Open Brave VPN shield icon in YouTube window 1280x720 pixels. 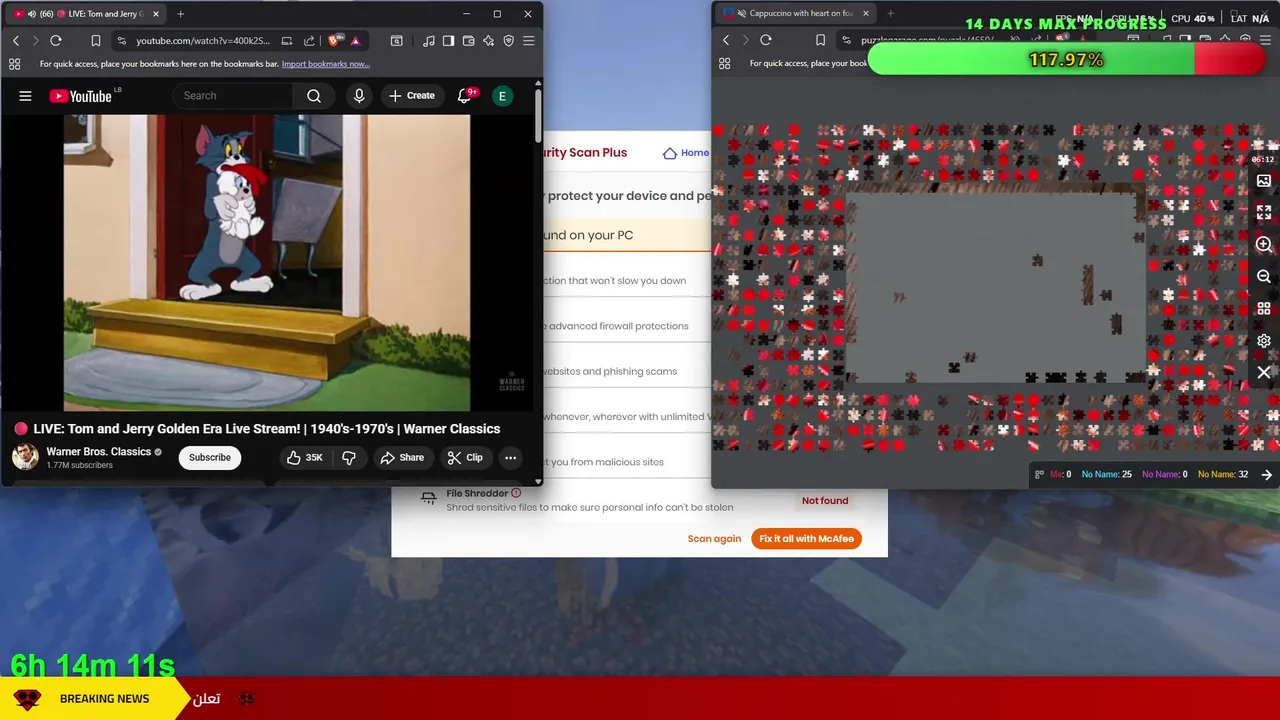coord(509,41)
